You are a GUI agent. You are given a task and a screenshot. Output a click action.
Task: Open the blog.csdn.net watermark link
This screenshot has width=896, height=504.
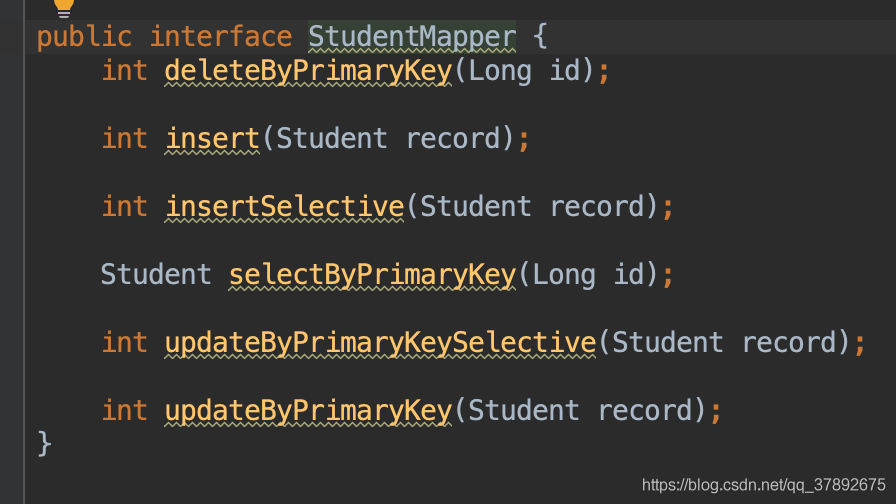(763, 485)
